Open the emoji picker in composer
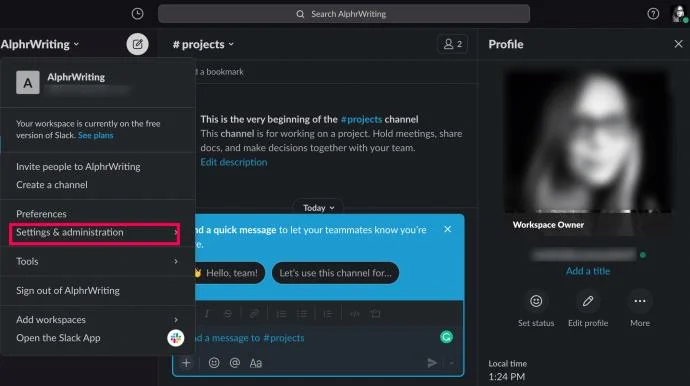This screenshot has height=386, width=690. tap(214, 363)
